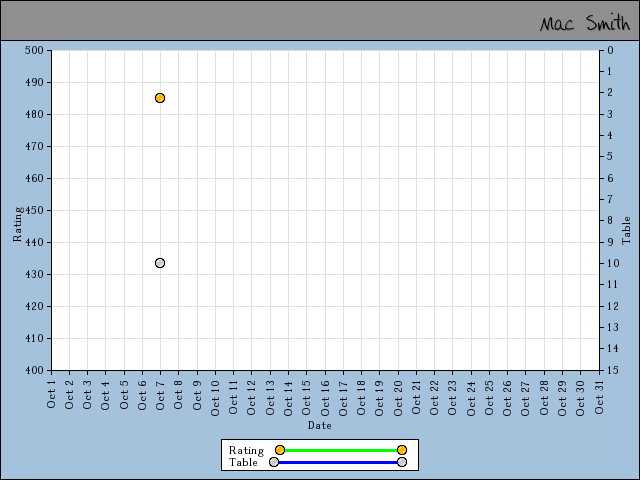Click the 400 rating axis value
This screenshot has width=640, height=480.
(x=35, y=370)
